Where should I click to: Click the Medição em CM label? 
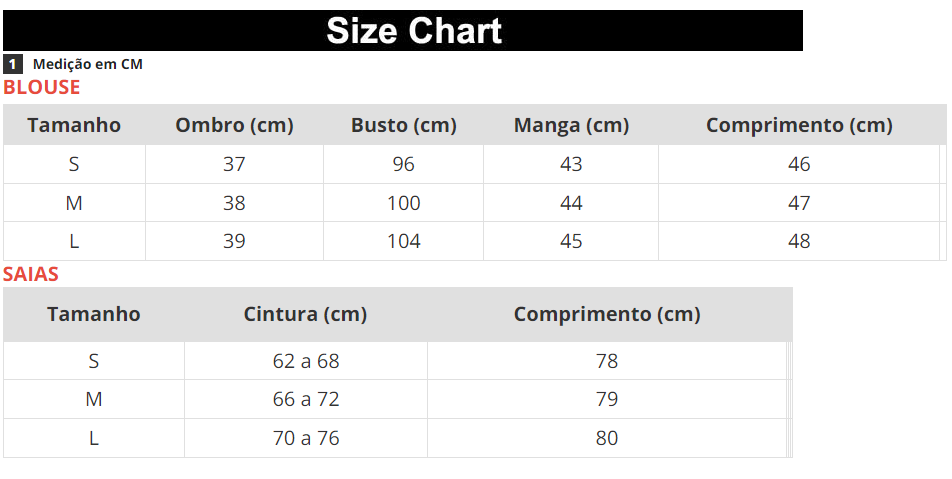[88, 64]
